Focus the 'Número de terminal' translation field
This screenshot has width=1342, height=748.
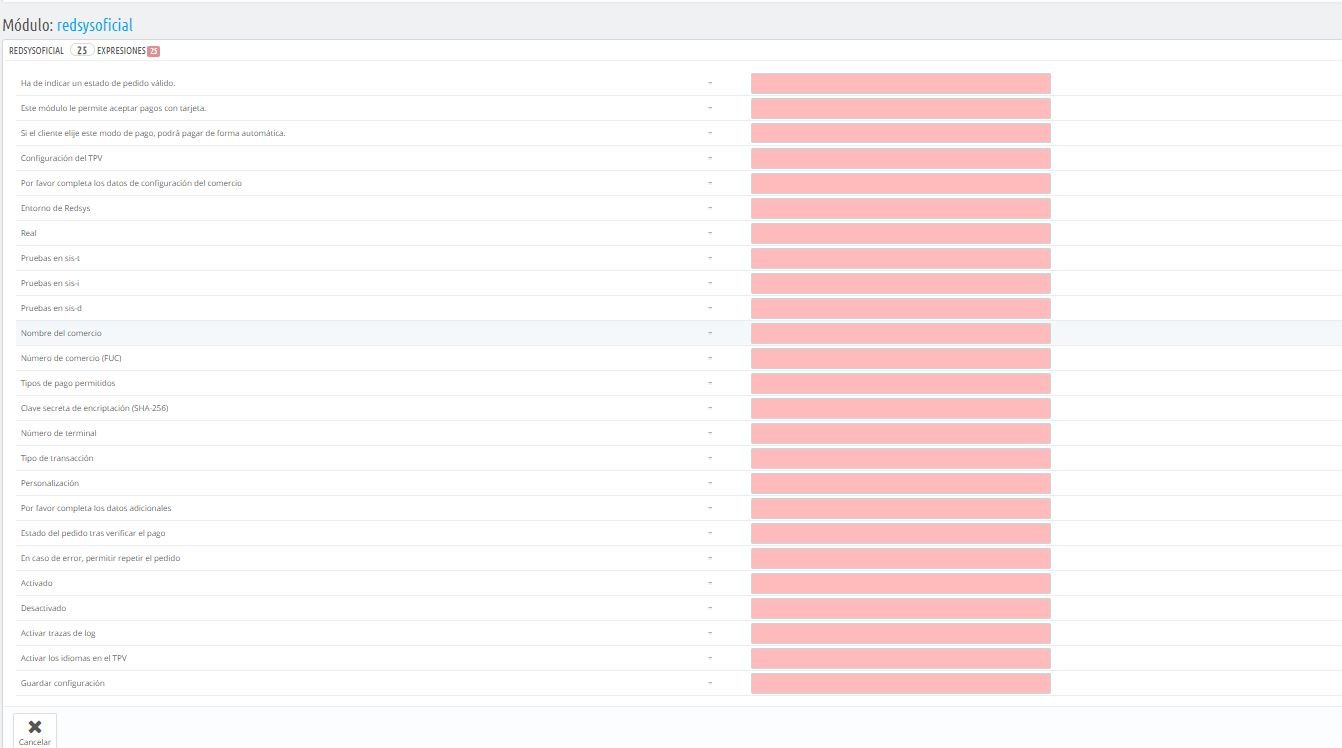(900, 433)
